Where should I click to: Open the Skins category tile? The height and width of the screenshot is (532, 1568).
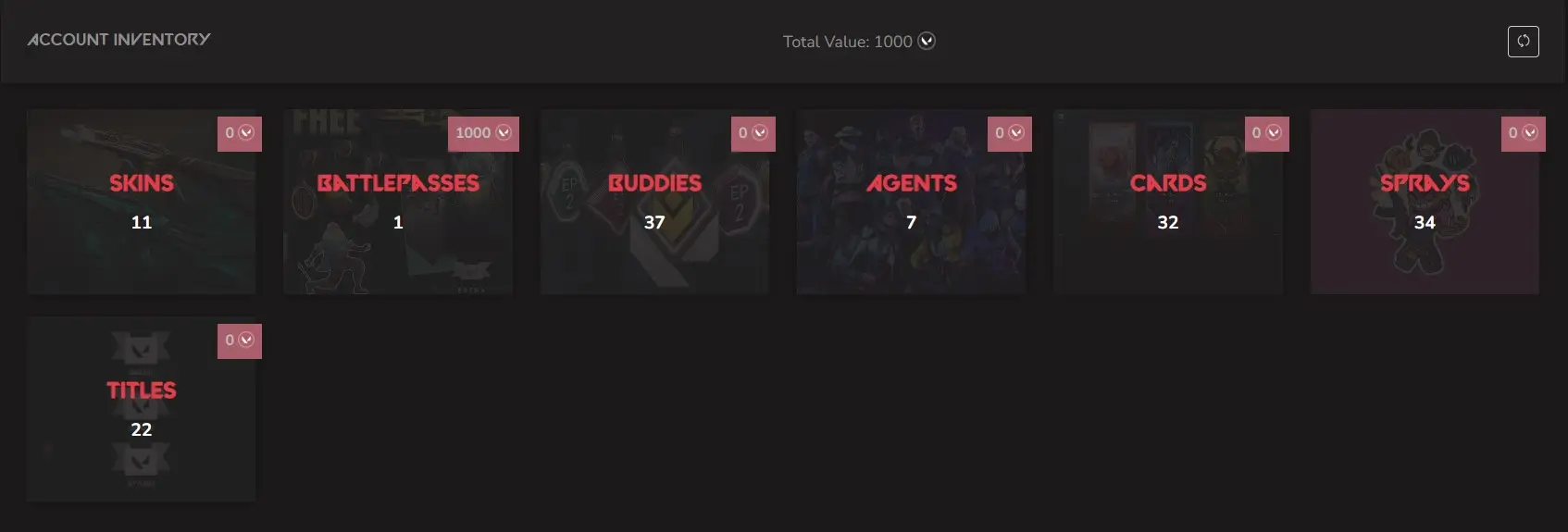click(x=141, y=202)
